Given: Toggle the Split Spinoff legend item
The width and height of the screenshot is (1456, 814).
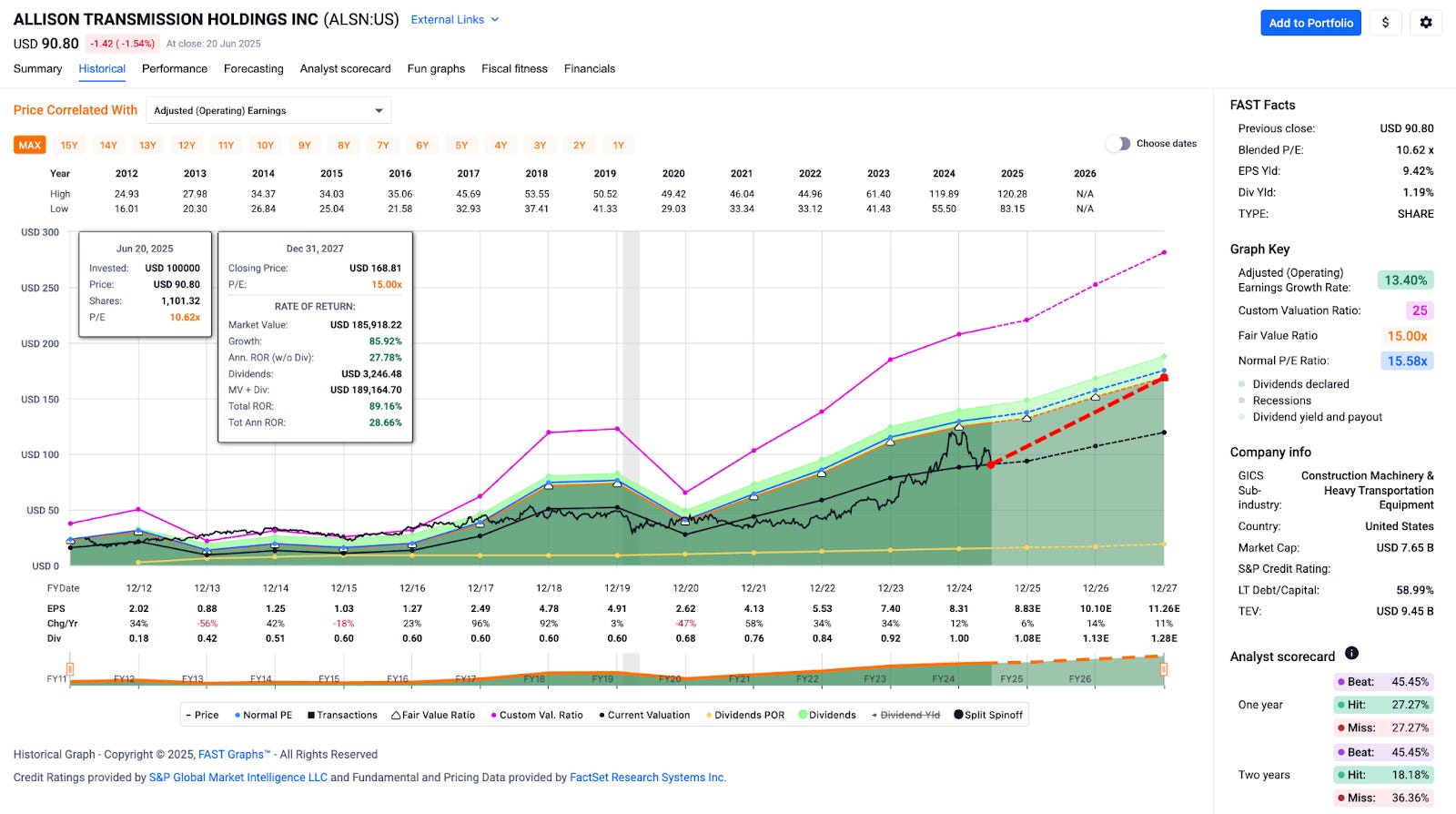Looking at the screenshot, I should coord(988,715).
